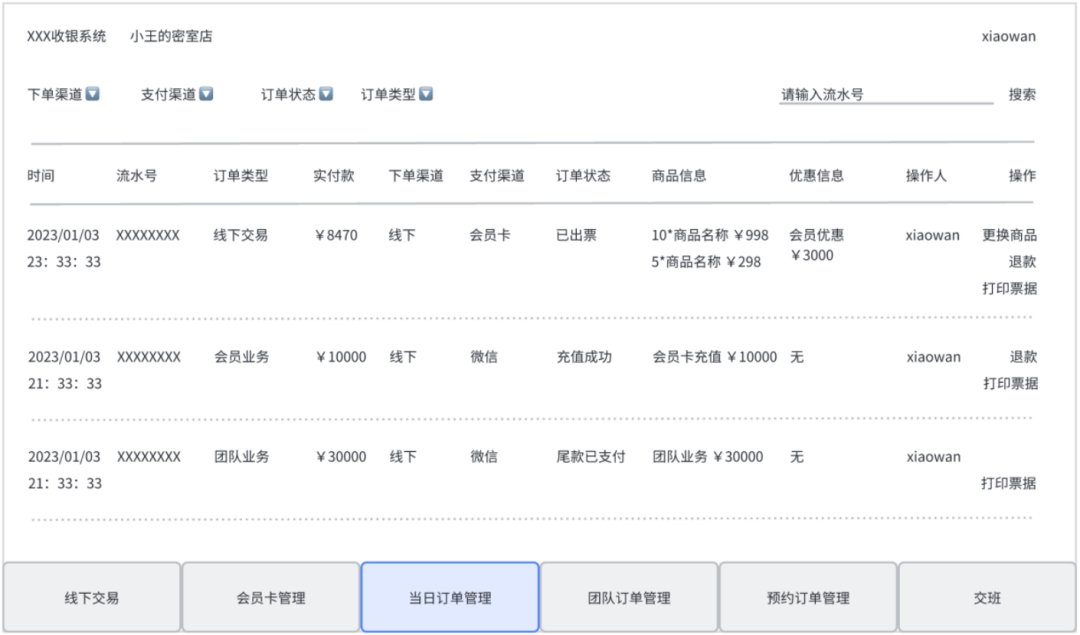
Task: Open the 下单渠道 dropdown filter
Action: [64, 94]
